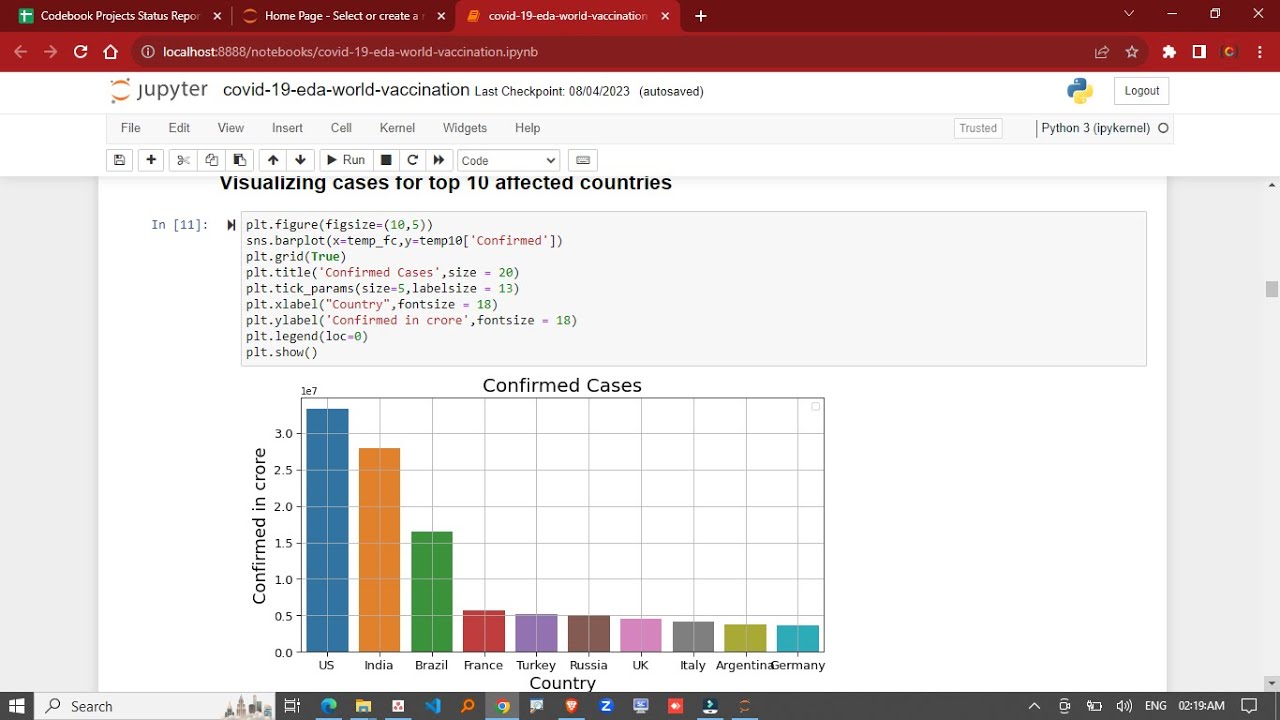Open the Widgets menu

click(465, 128)
